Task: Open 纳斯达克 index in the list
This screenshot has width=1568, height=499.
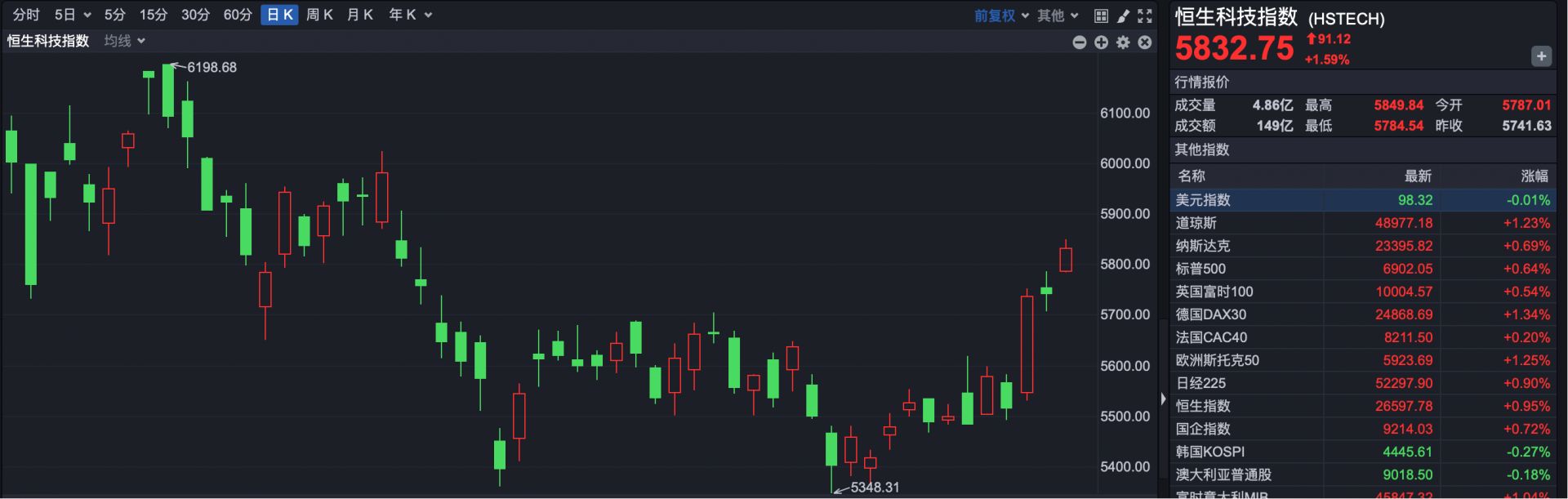Action: tap(1202, 246)
